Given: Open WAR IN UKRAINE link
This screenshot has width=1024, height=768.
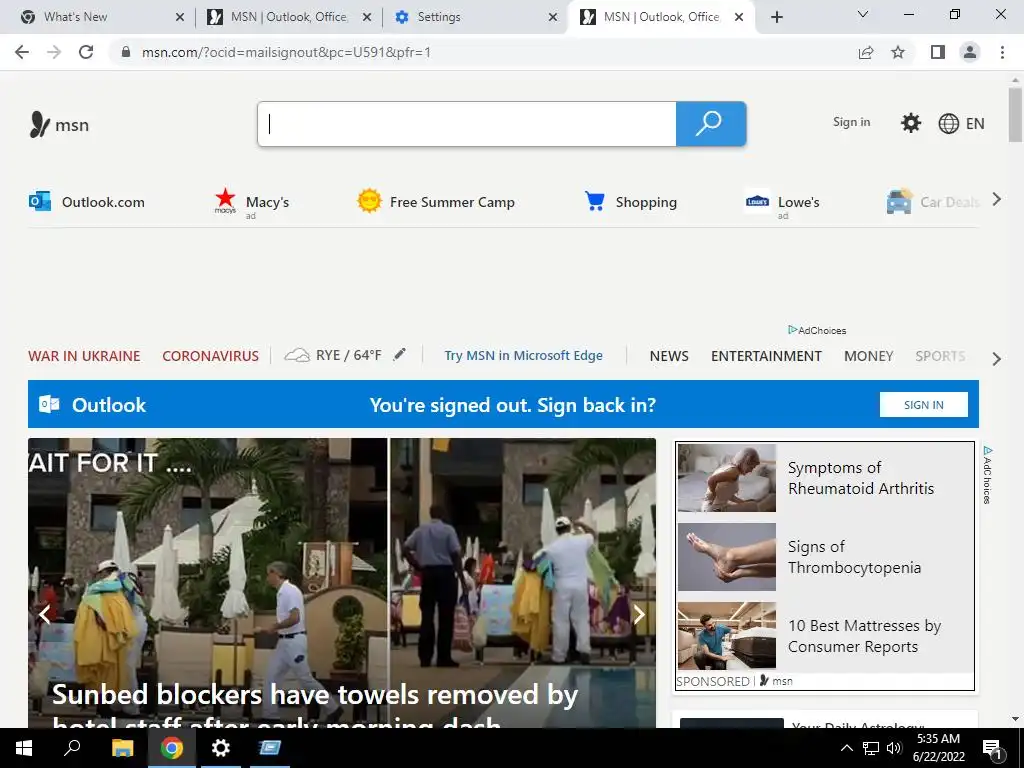Looking at the screenshot, I should pos(84,356).
